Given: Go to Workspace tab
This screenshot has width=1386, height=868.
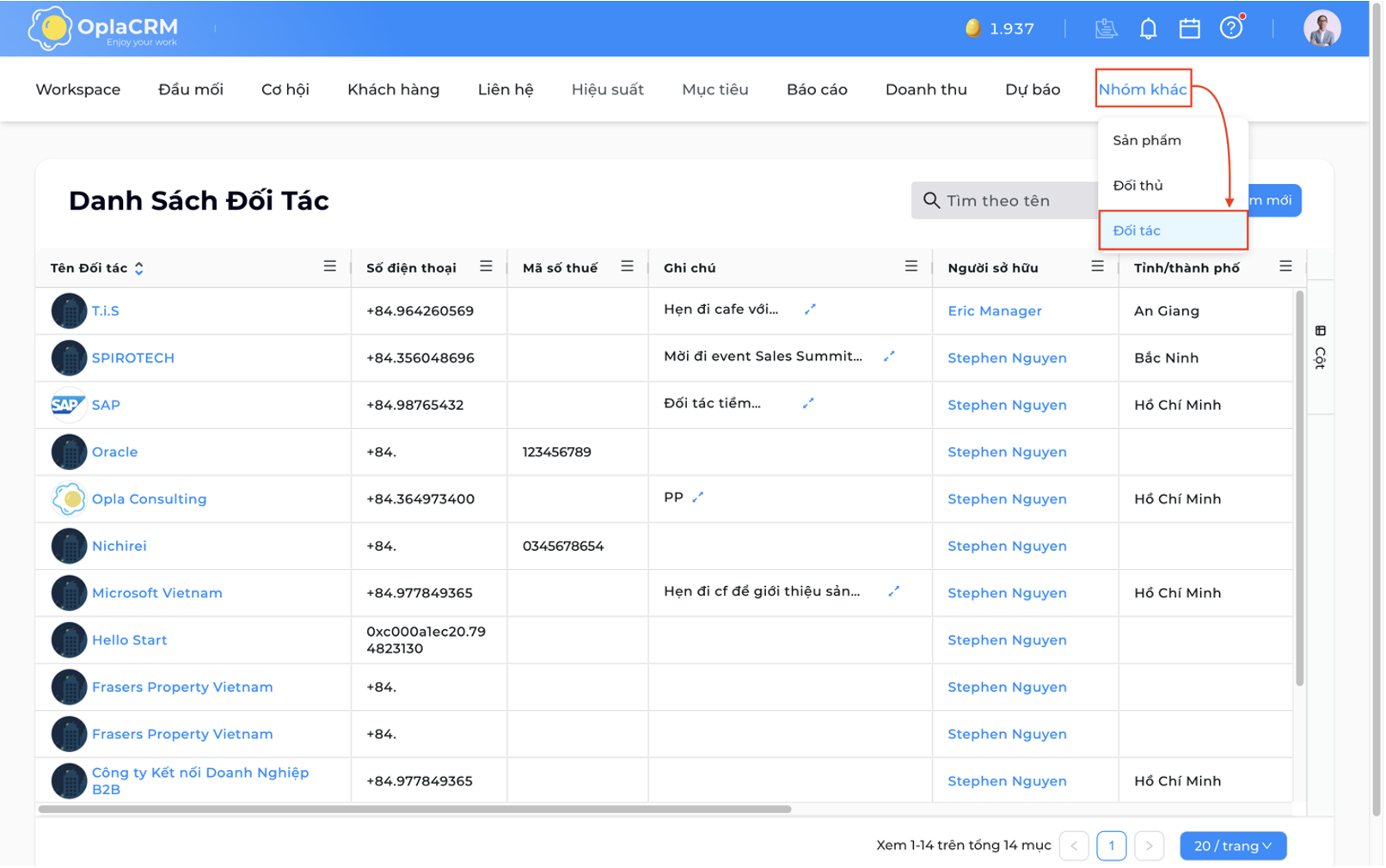Looking at the screenshot, I should tap(78, 89).
